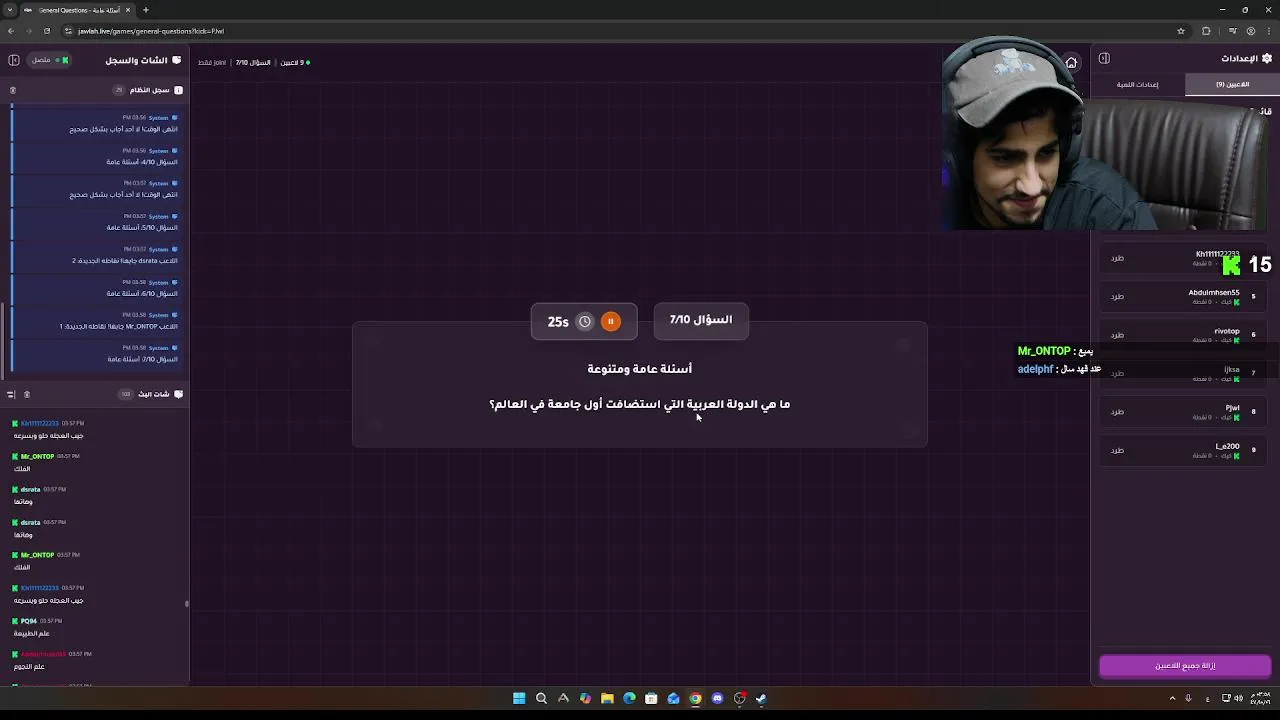Select the General Questions browser tab
The image size is (1280, 720).
point(78,10)
